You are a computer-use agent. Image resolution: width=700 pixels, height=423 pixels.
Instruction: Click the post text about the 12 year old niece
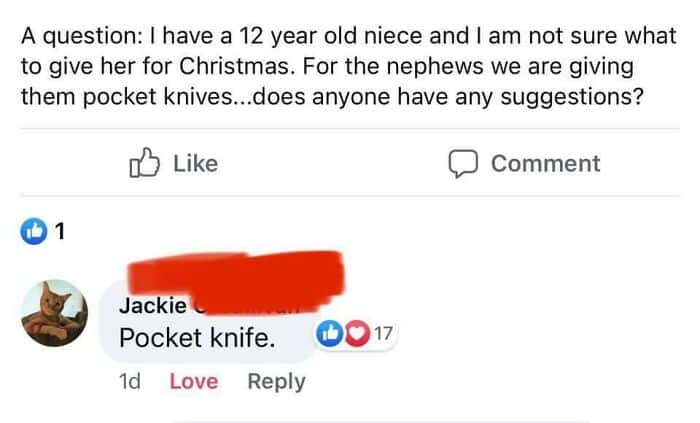[x=349, y=66]
